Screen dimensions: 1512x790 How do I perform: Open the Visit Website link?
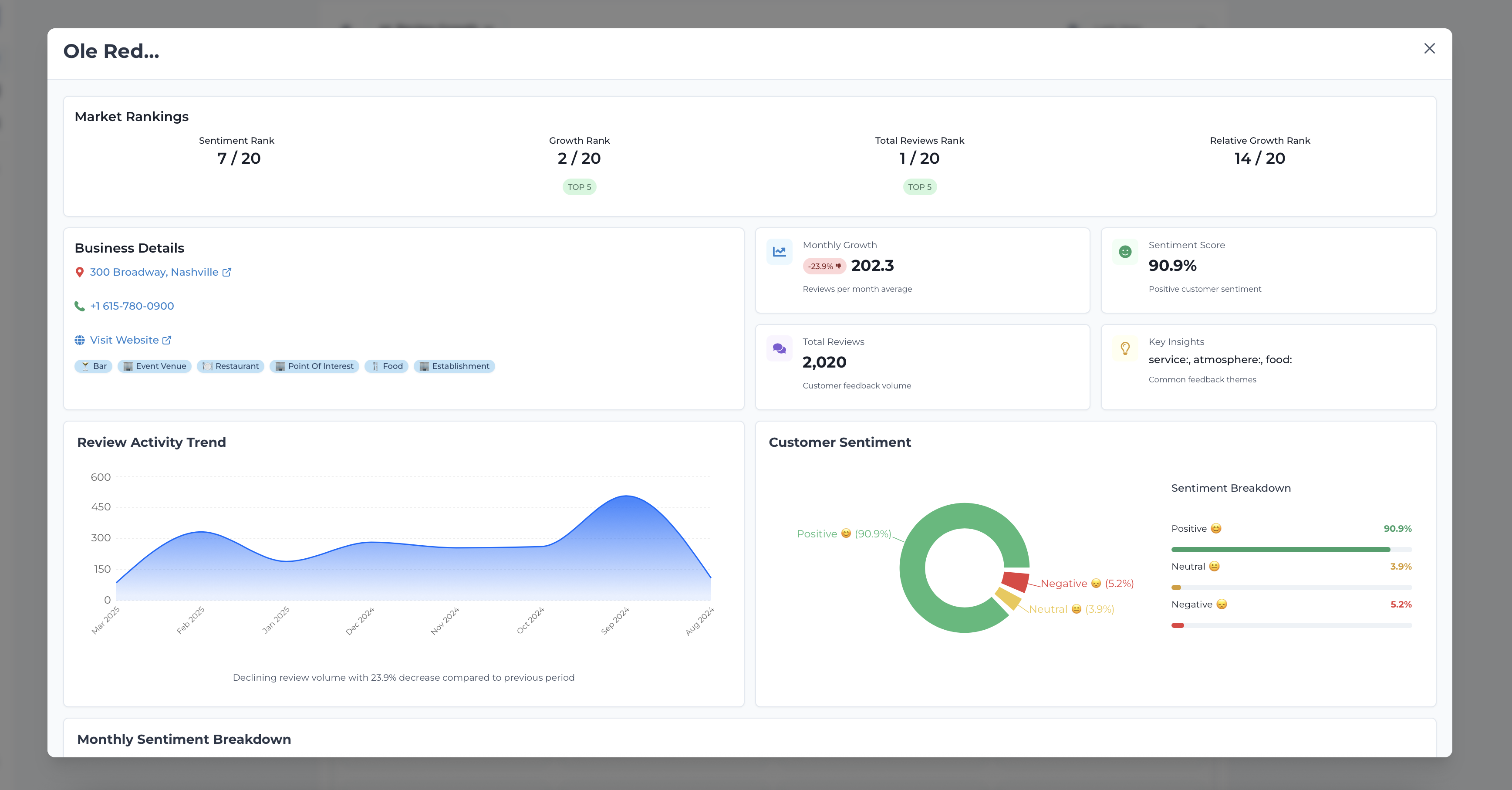(x=124, y=341)
